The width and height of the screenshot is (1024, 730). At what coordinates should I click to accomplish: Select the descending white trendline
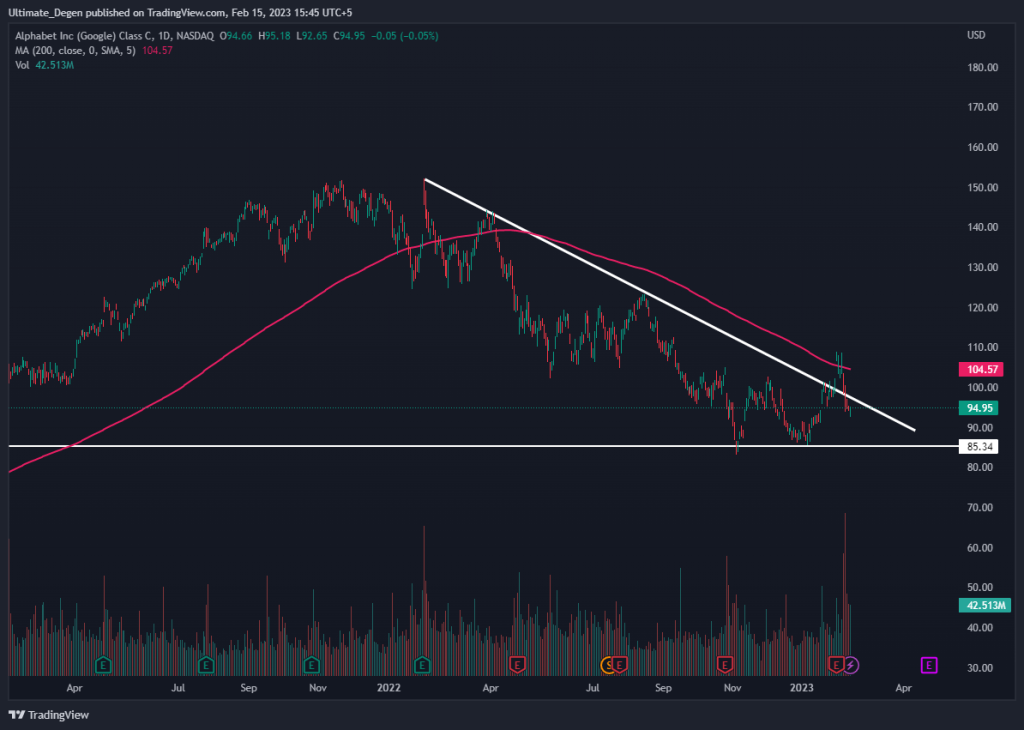tap(669, 305)
